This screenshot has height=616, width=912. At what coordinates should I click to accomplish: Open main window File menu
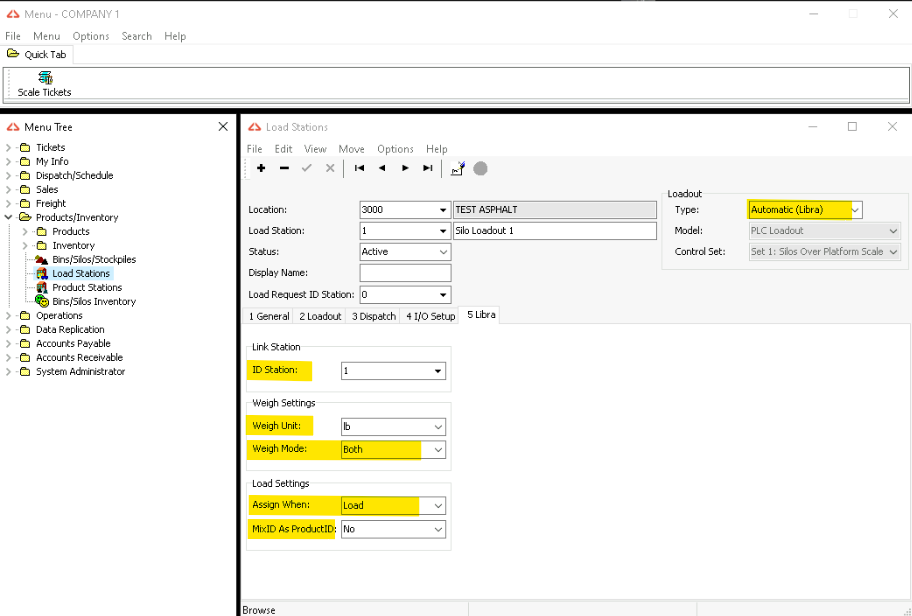[13, 36]
